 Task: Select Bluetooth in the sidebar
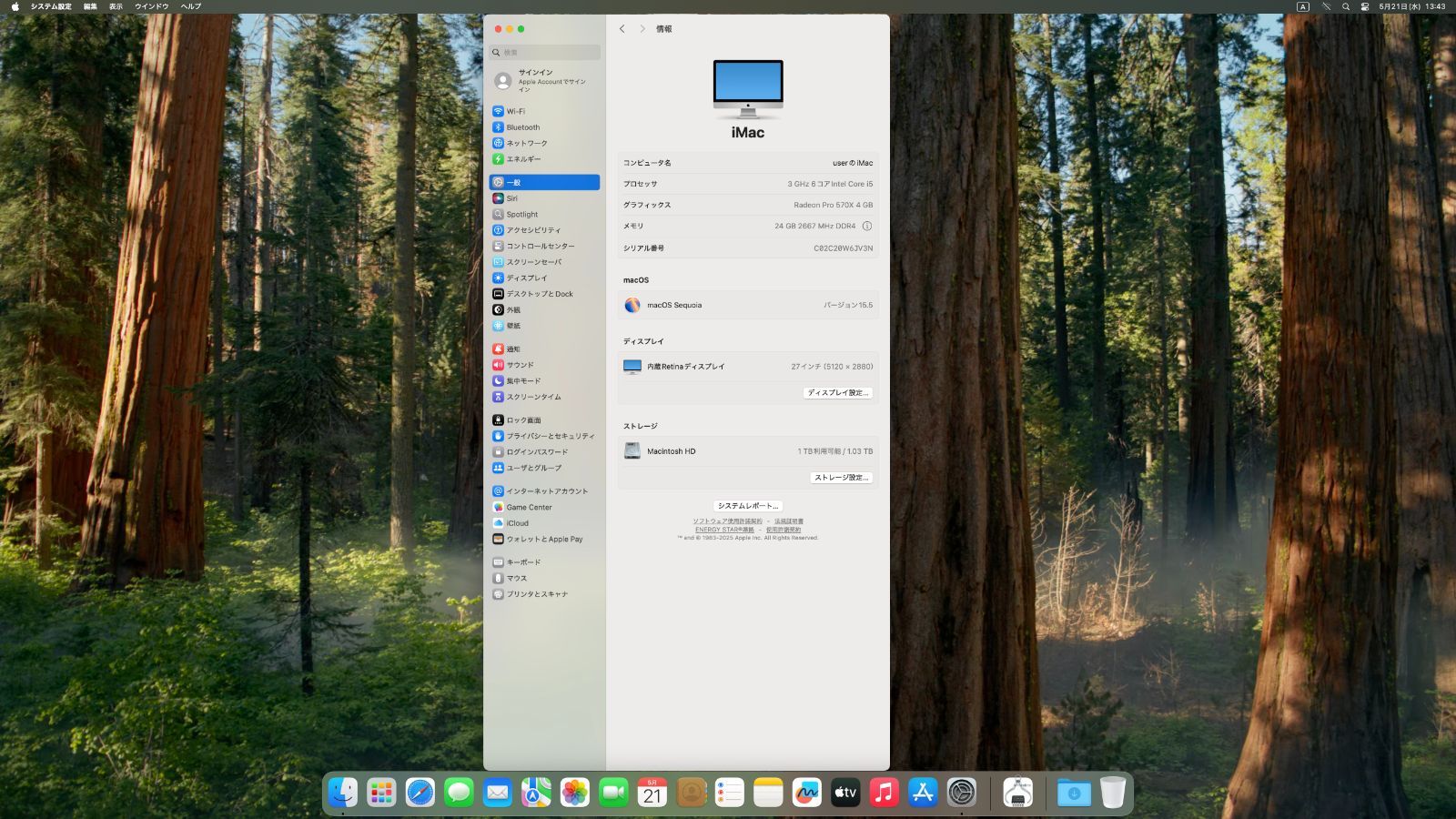[522, 127]
